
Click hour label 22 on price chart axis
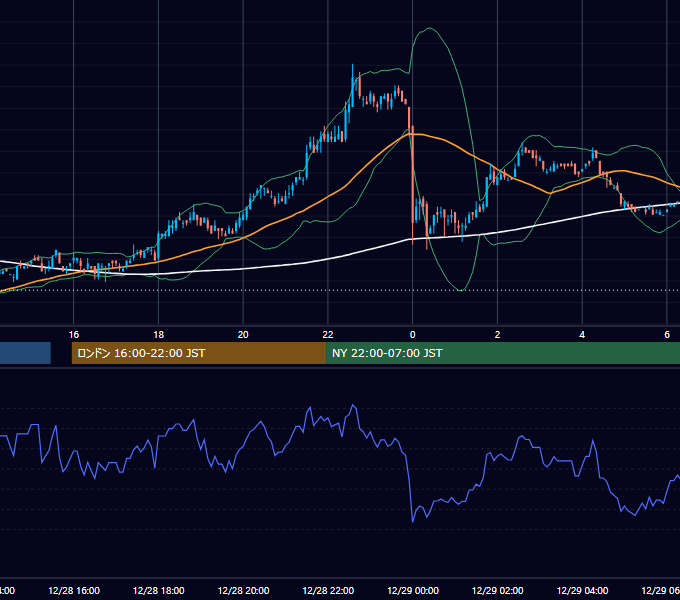328,335
